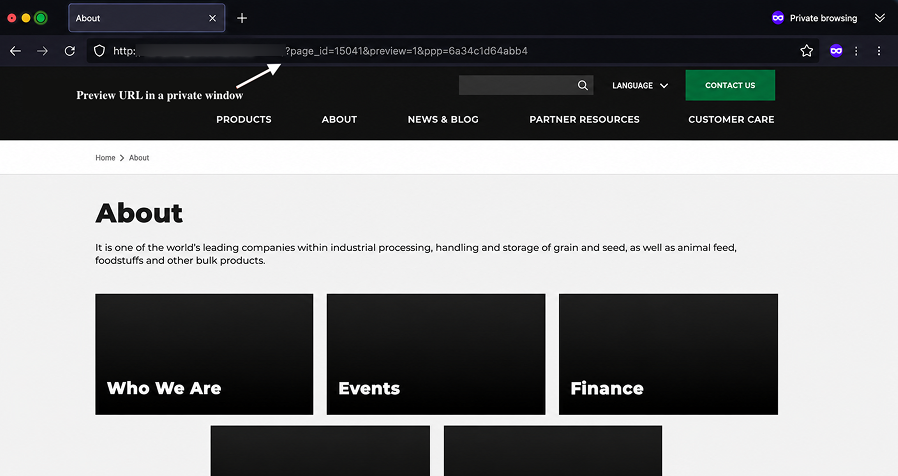Open a new tab with the plus icon
The width and height of the screenshot is (898, 476).
click(x=242, y=18)
